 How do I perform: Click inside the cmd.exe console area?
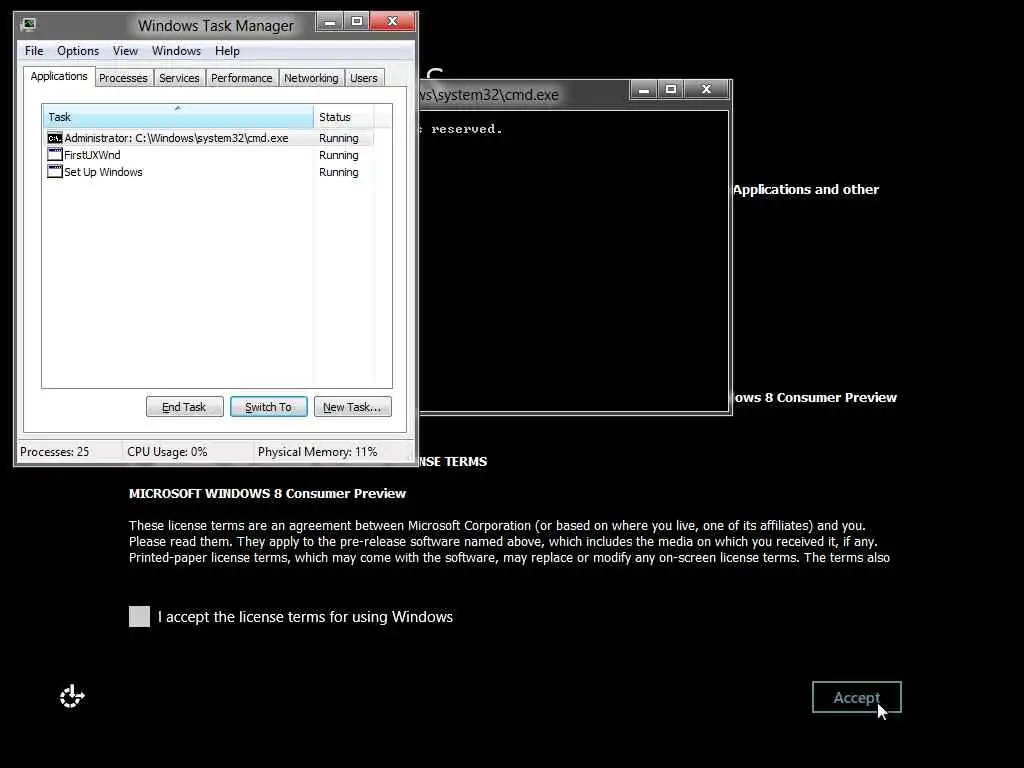click(x=573, y=261)
